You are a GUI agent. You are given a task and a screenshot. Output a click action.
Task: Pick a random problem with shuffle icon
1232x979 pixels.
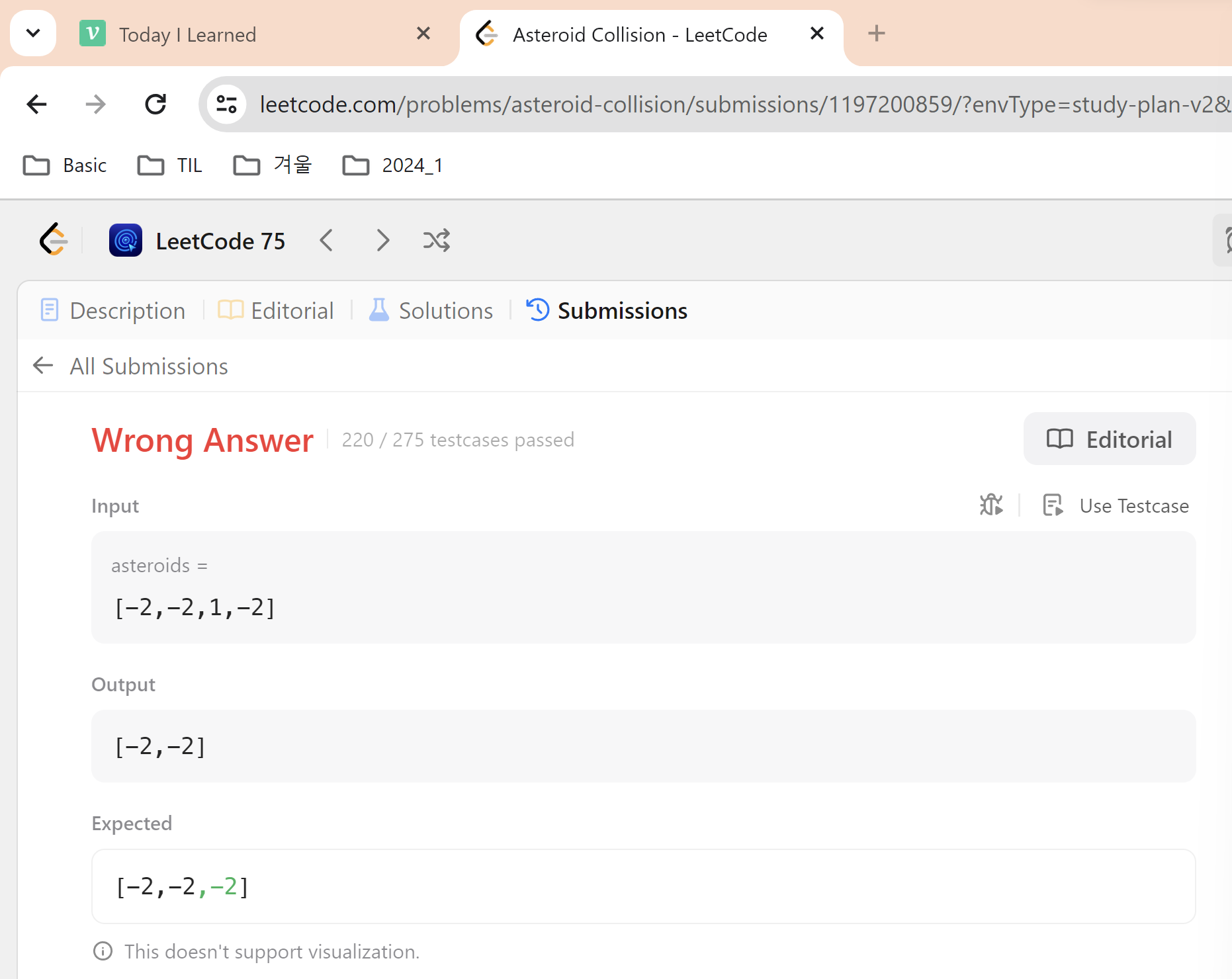pyautogui.click(x=437, y=240)
